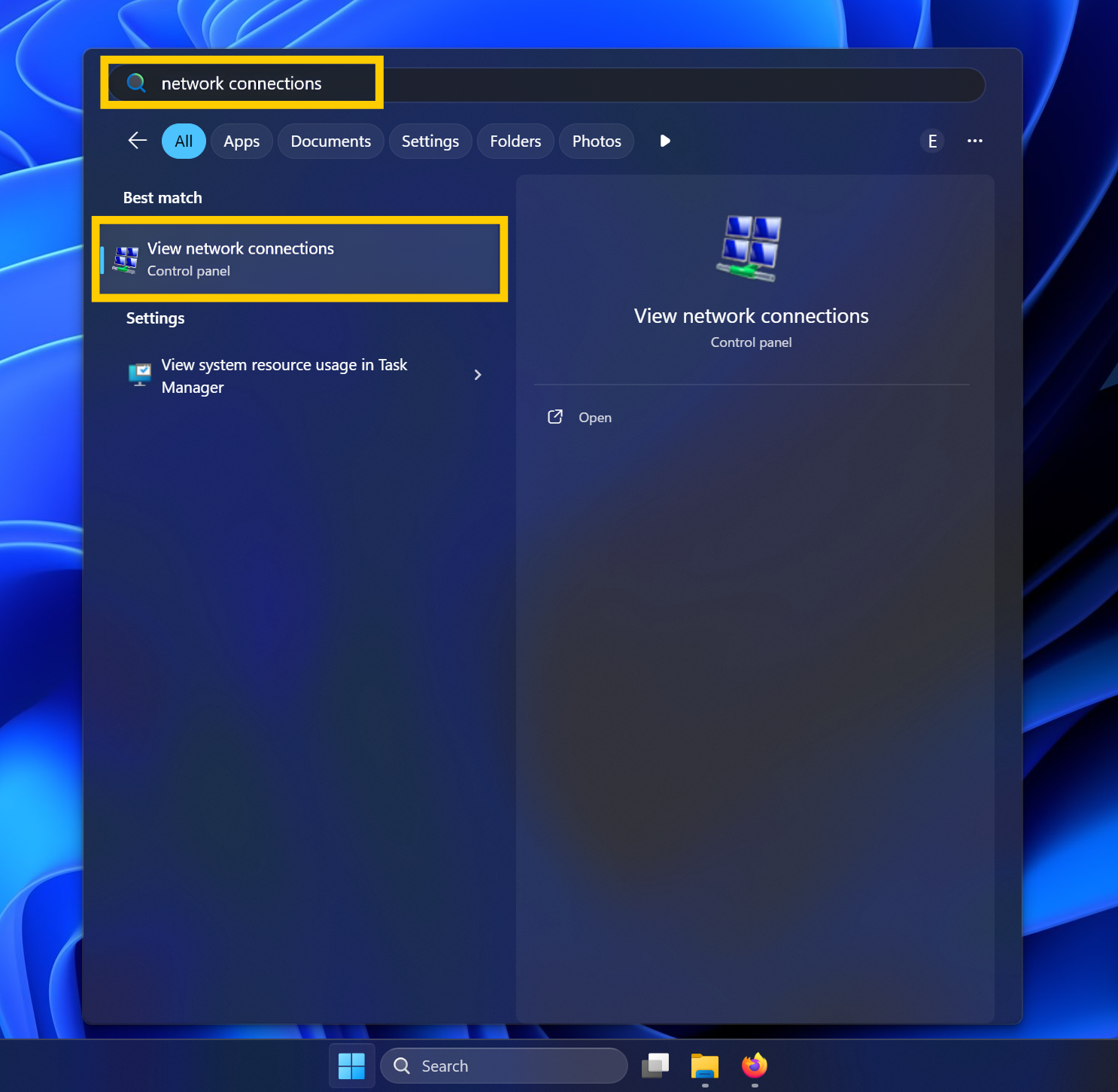Image resolution: width=1118 pixels, height=1092 pixels.
Task: Click the back arrow in search panel
Action: pos(138,141)
